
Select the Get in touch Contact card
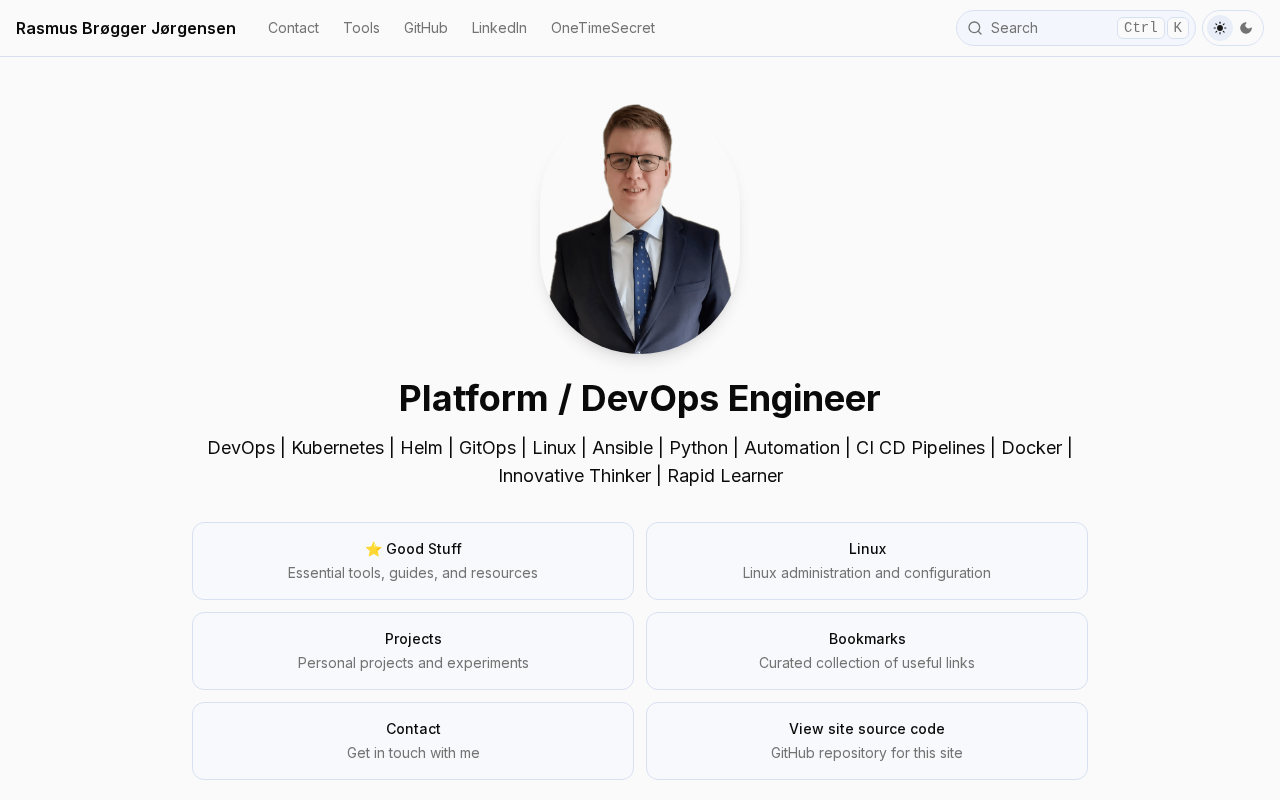[413, 741]
